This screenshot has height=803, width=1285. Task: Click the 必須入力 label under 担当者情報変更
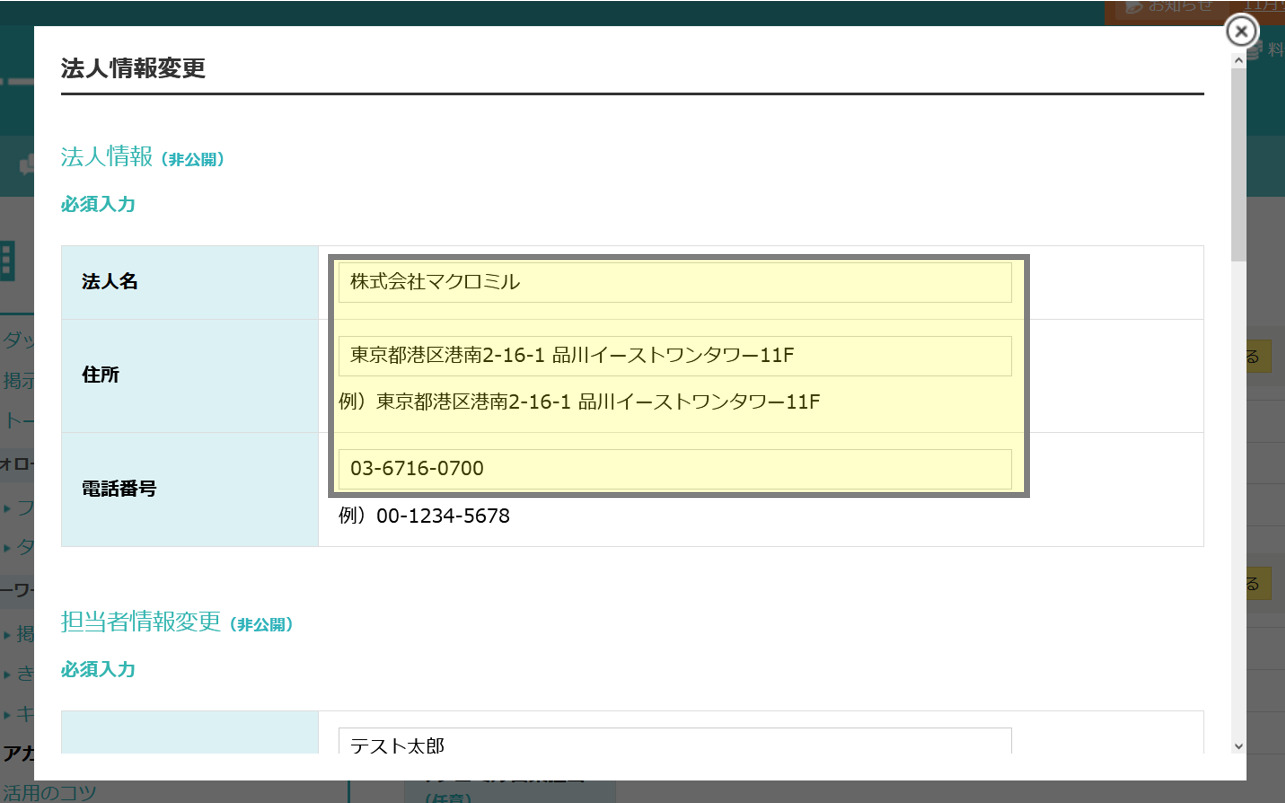(x=98, y=669)
